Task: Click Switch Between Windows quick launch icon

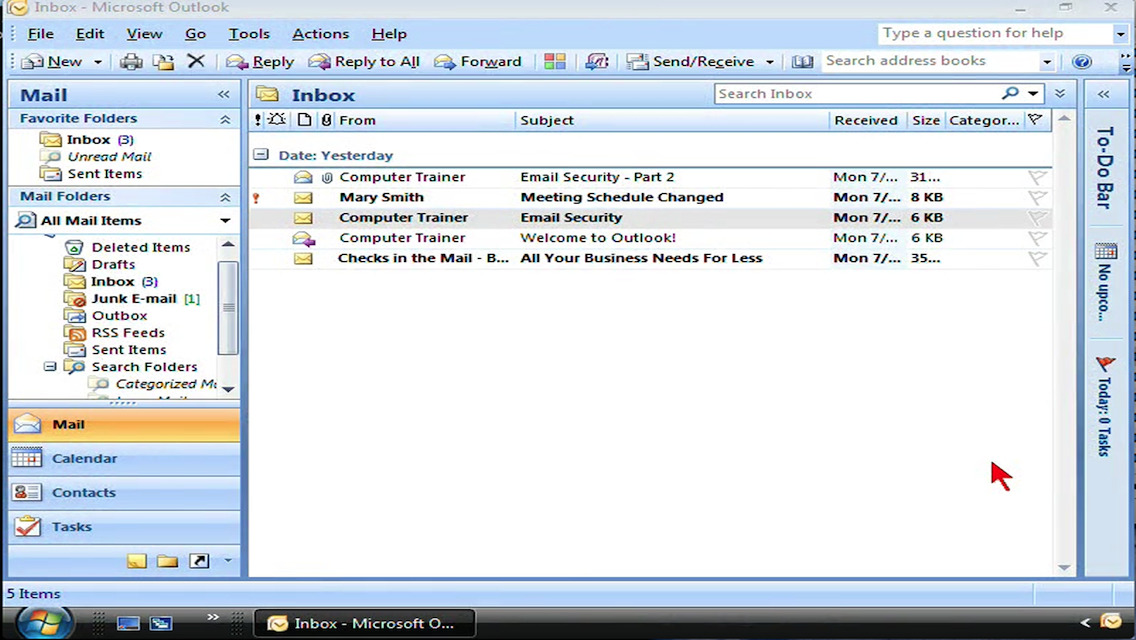Action: (161, 623)
